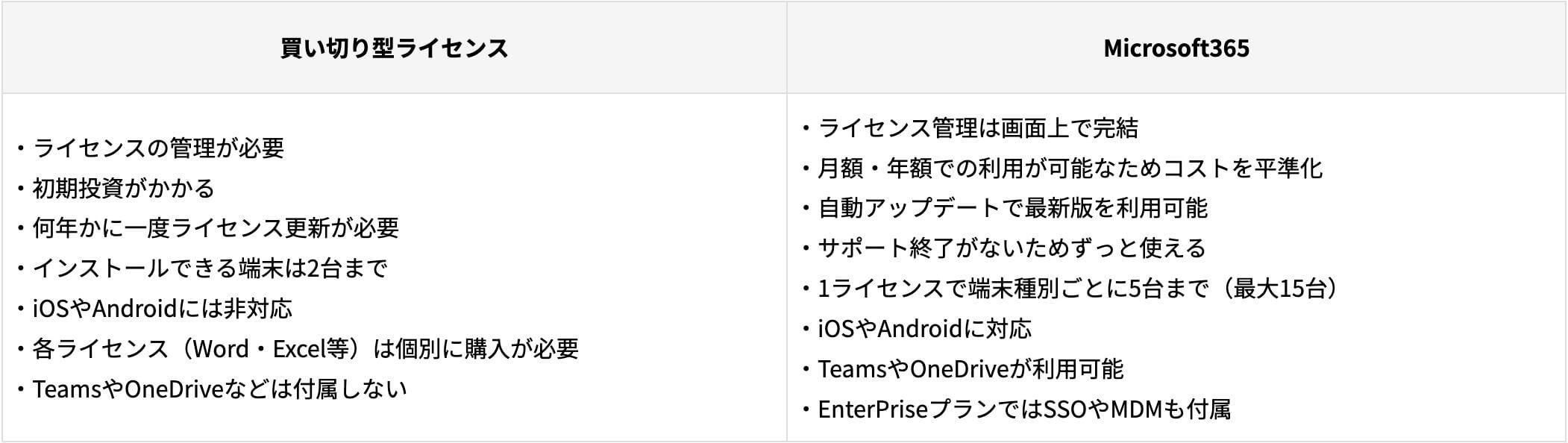The image size is (1568, 443).
Task: Select TeamsやOneDriveなどは付属しない line
Action: (x=220, y=389)
